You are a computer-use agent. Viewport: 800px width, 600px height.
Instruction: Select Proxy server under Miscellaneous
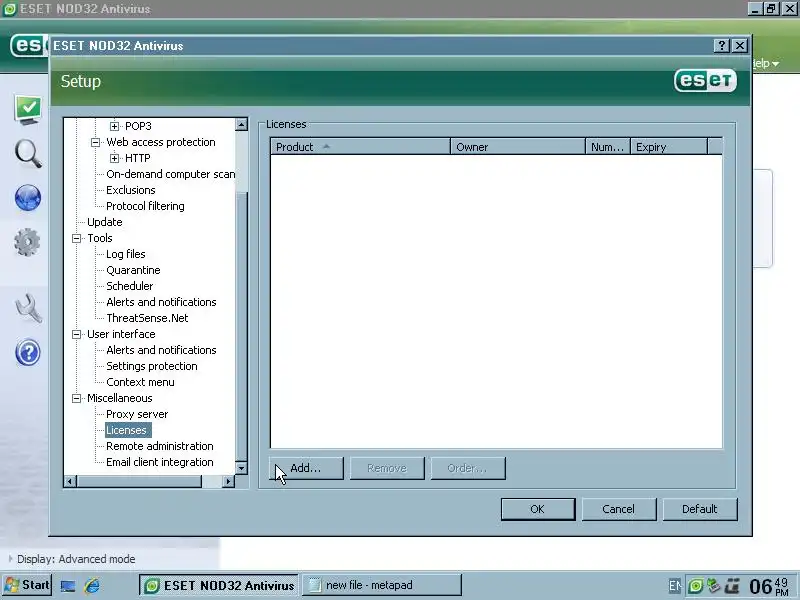(x=137, y=414)
